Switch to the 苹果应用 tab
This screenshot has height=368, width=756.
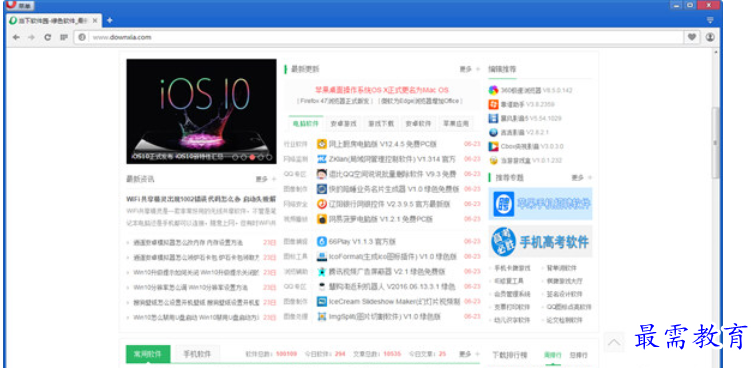(456, 123)
